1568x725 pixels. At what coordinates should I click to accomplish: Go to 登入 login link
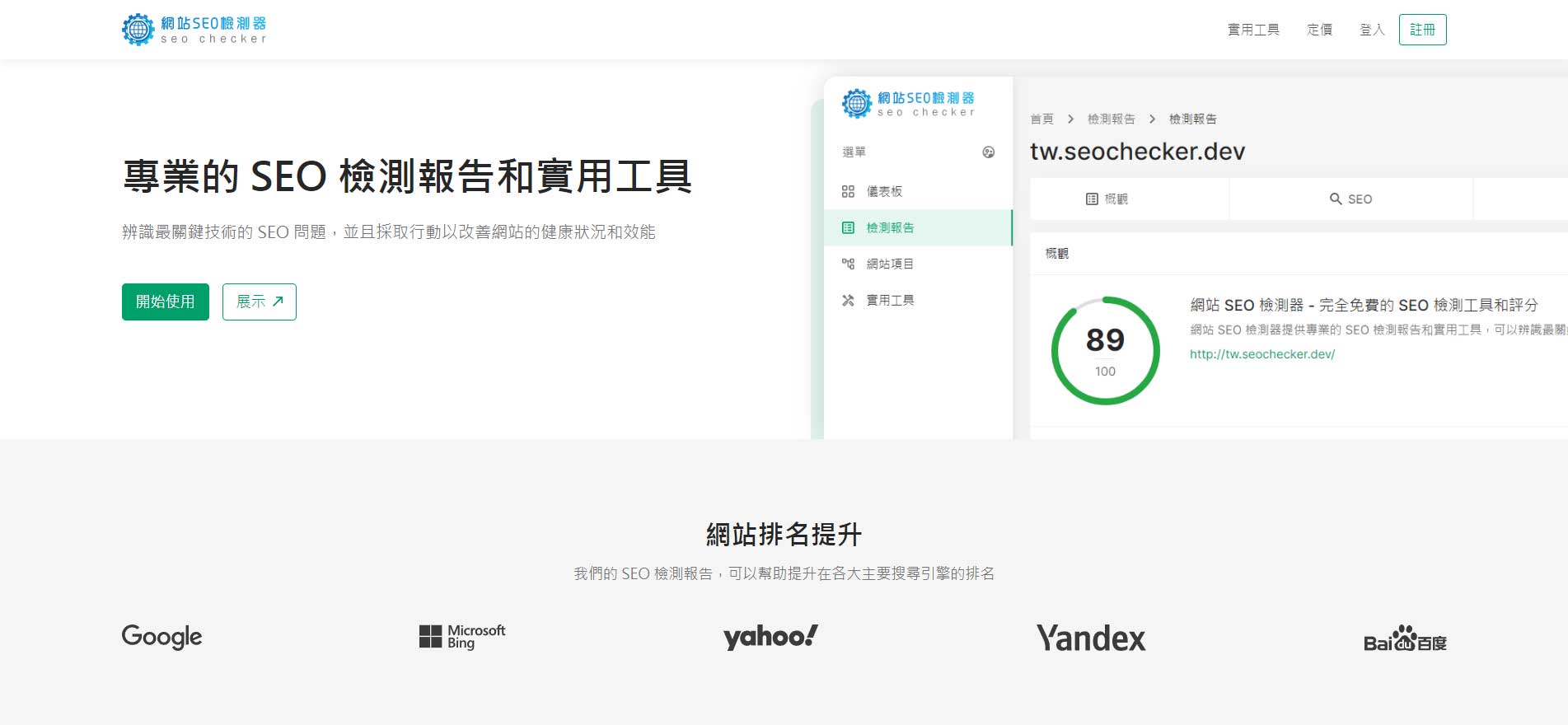(1371, 30)
